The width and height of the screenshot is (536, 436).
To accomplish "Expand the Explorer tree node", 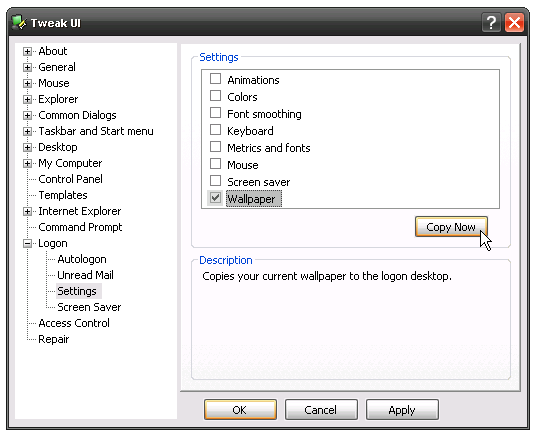I will point(27,100).
